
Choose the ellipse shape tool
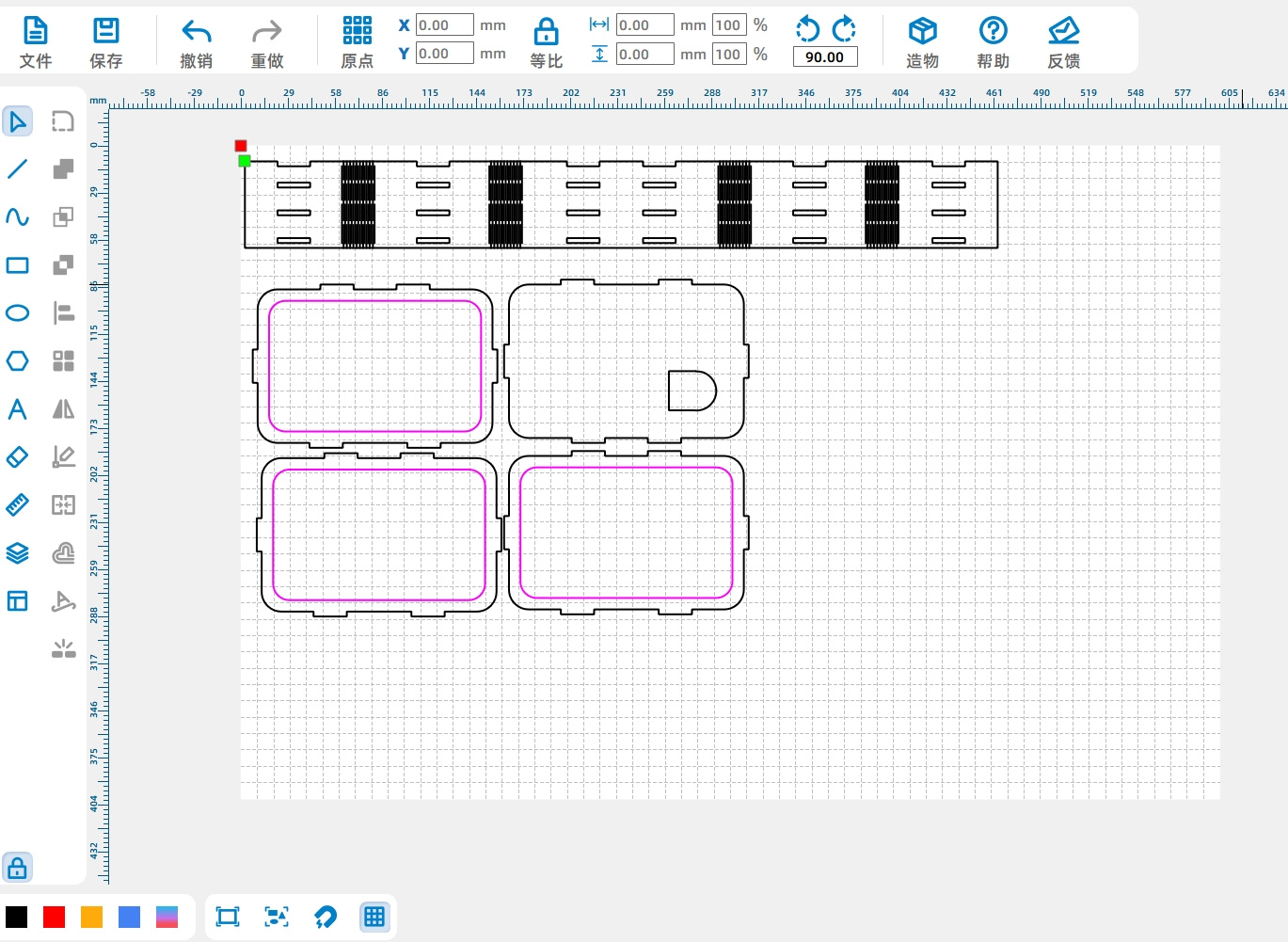click(18, 313)
